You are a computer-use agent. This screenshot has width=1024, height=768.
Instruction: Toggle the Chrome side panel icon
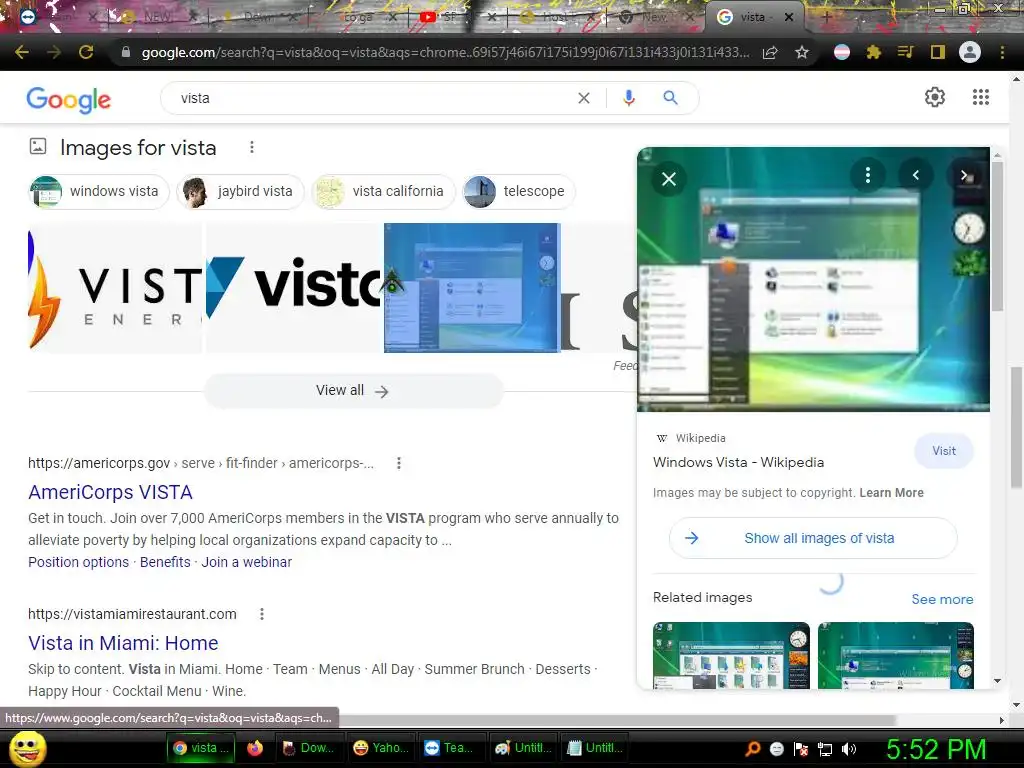point(938,52)
